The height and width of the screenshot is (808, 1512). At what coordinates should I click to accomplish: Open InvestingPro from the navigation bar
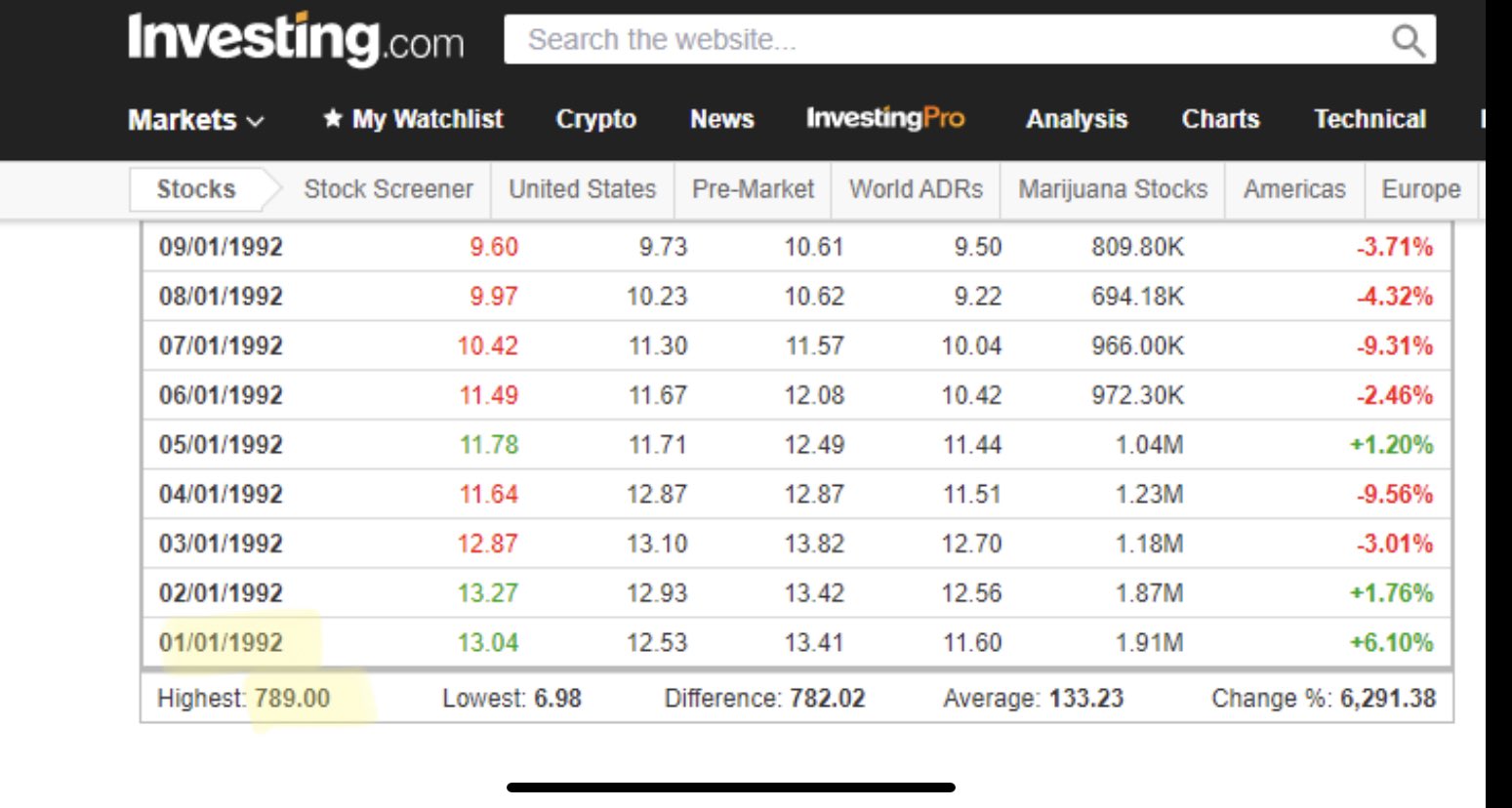885,118
